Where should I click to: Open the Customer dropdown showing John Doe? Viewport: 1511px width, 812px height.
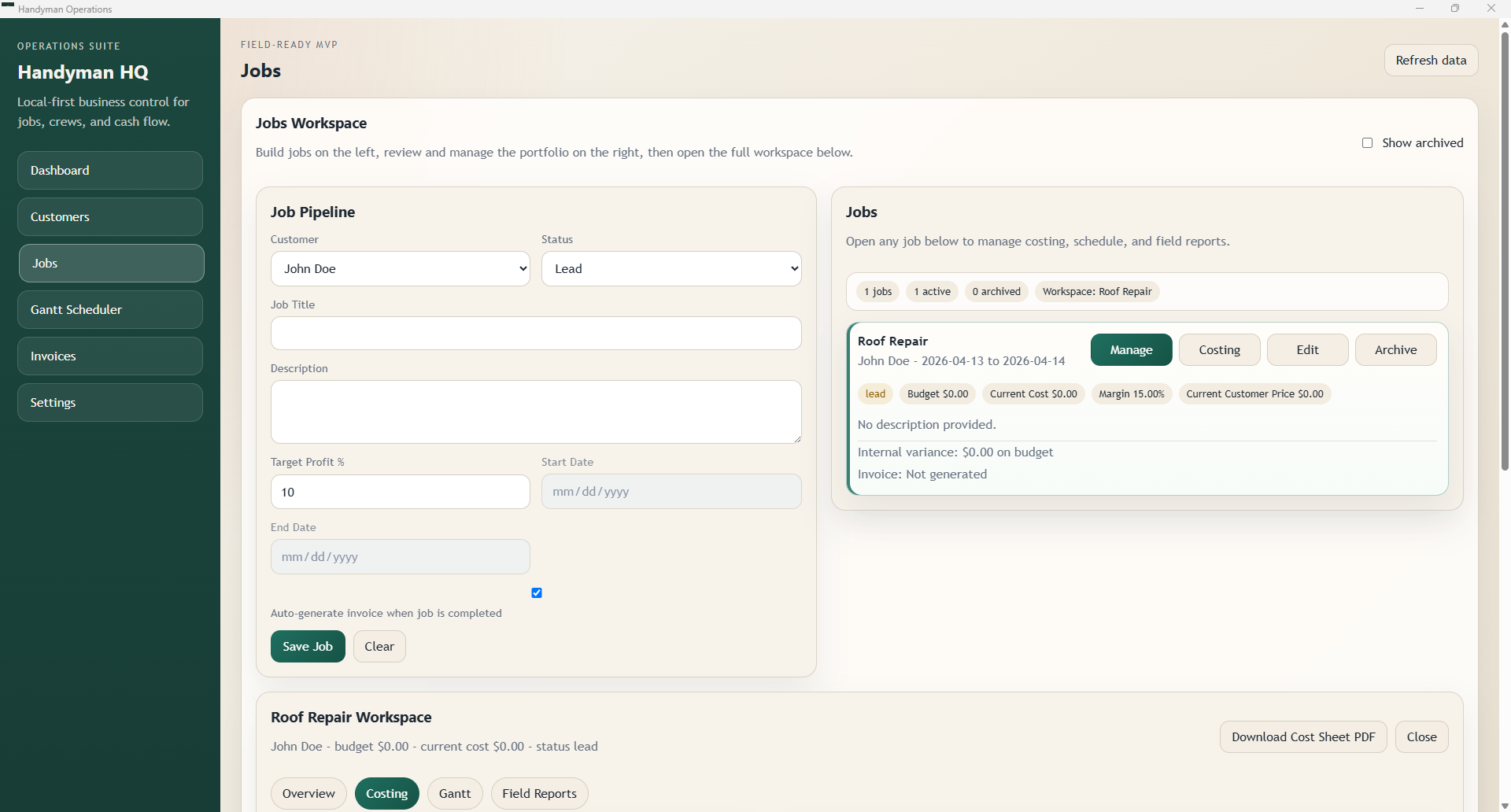[401, 268]
